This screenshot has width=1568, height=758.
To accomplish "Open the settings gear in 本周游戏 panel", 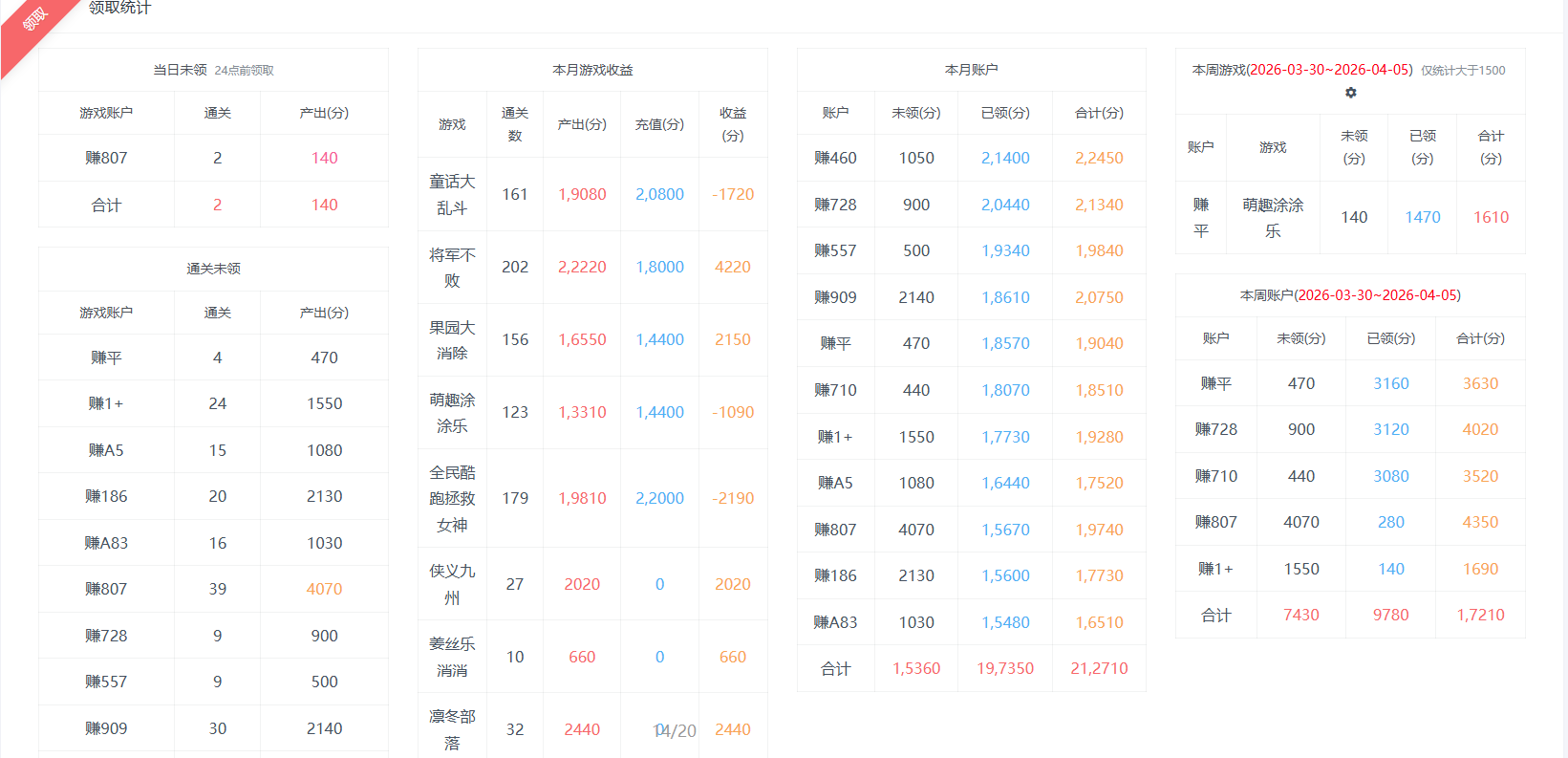I will coord(1350,93).
